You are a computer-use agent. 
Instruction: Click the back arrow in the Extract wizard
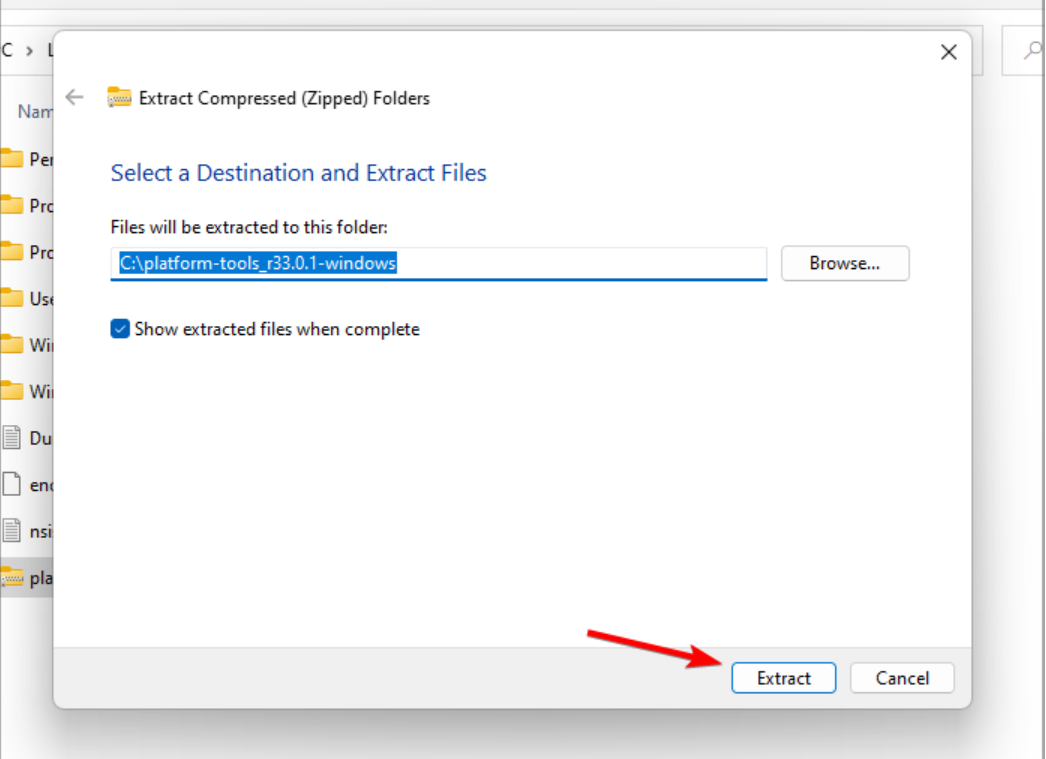pos(74,98)
